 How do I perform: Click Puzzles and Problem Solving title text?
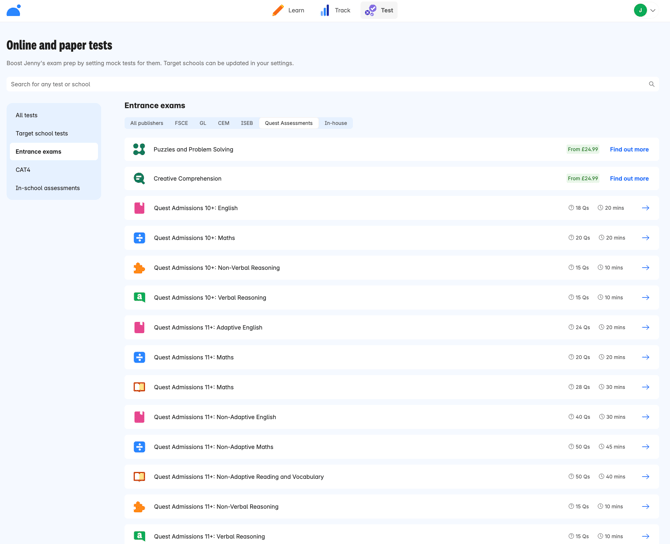tap(193, 150)
